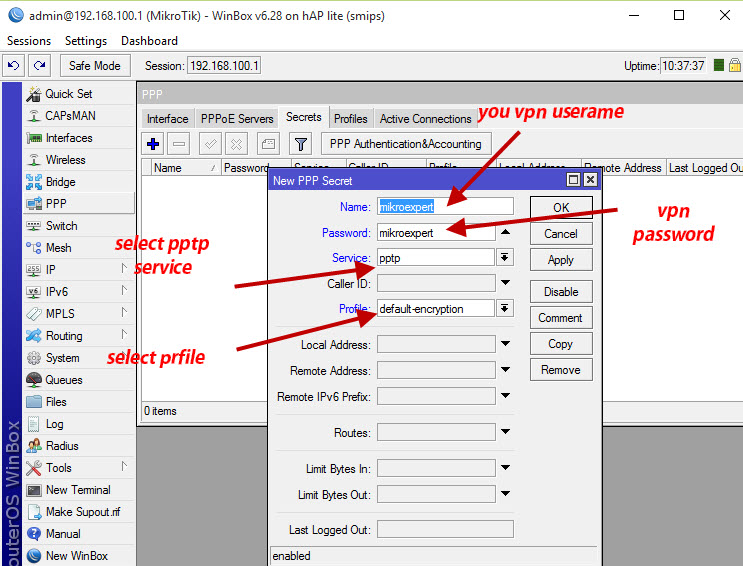Click the Password input field
Screen dimensions: 743x566
click(x=436, y=233)
